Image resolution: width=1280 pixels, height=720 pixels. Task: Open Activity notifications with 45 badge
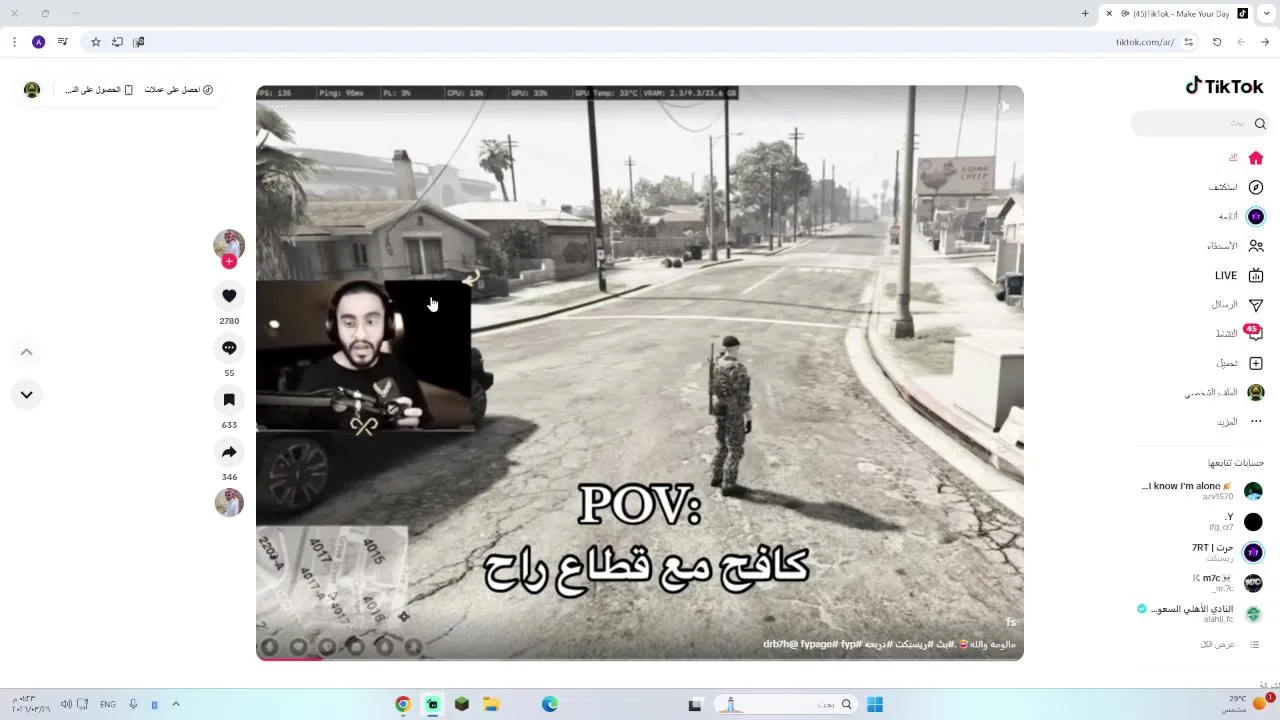tap(1239, 333)
